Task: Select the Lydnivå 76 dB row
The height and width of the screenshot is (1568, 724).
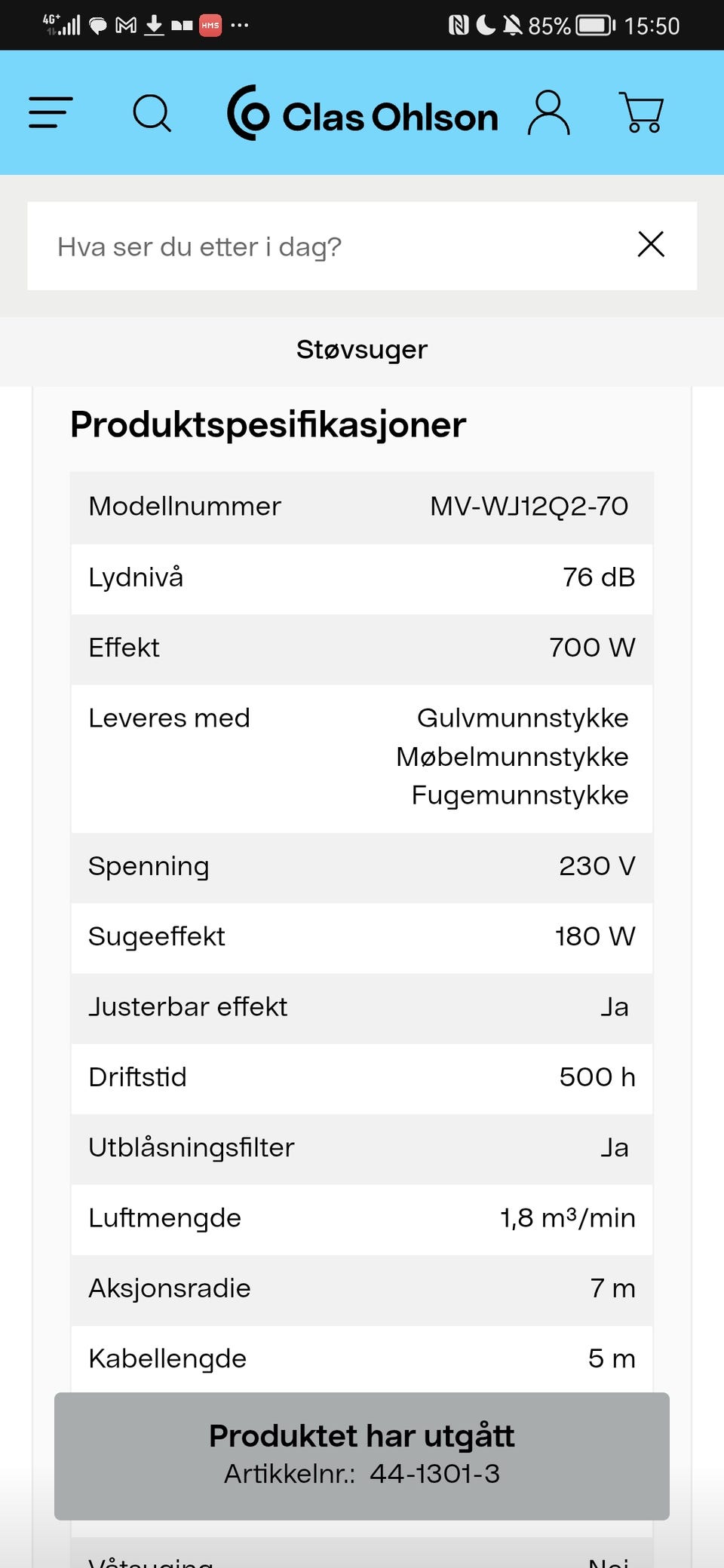Action: (362, 578)
